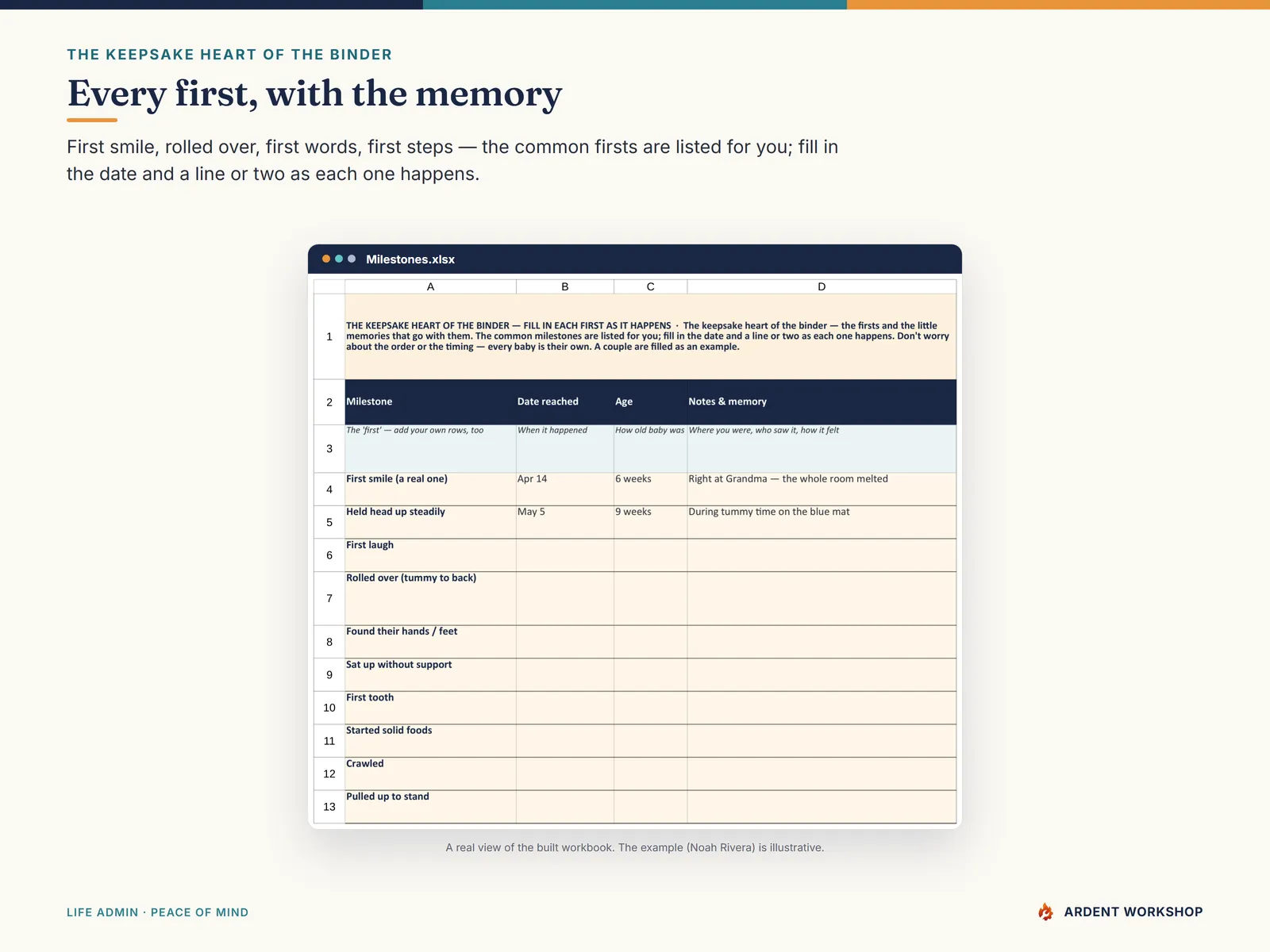Screen dimensions: 1270x952
Task: Select row 13 header number
Action: 329,807
